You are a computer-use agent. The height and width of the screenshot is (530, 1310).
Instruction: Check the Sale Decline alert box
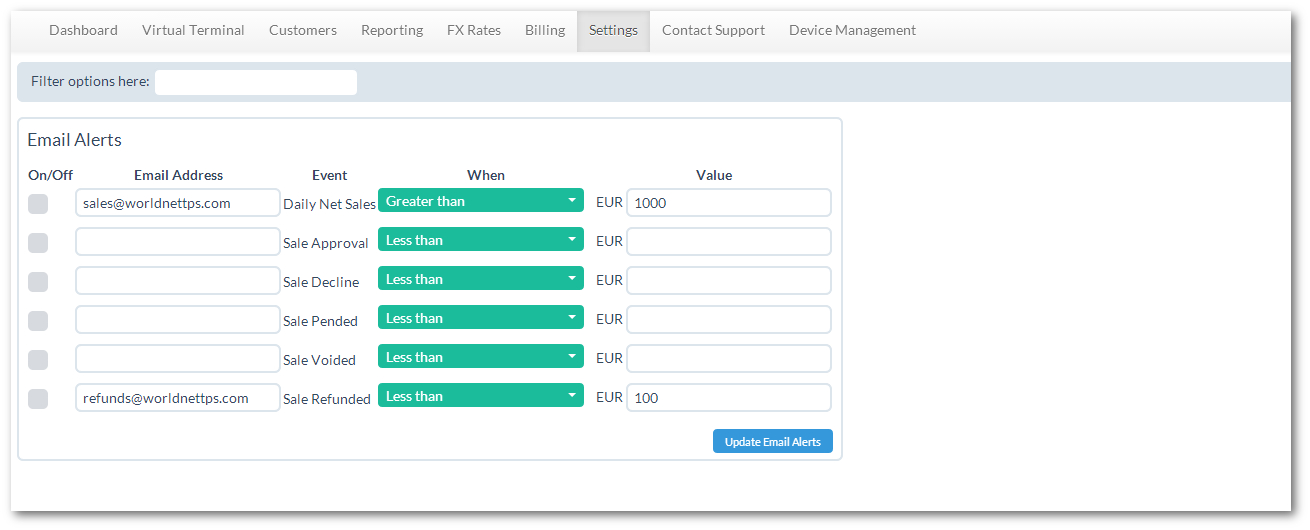(x=38, y=282)
